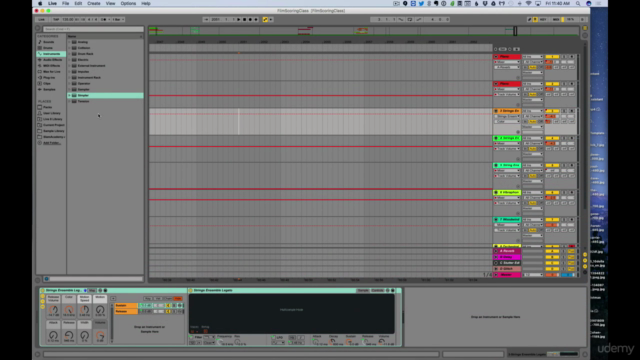The image size is (640, 360).
Task: Toggle MIDI Map Mode switch
Action: (556, 20)
